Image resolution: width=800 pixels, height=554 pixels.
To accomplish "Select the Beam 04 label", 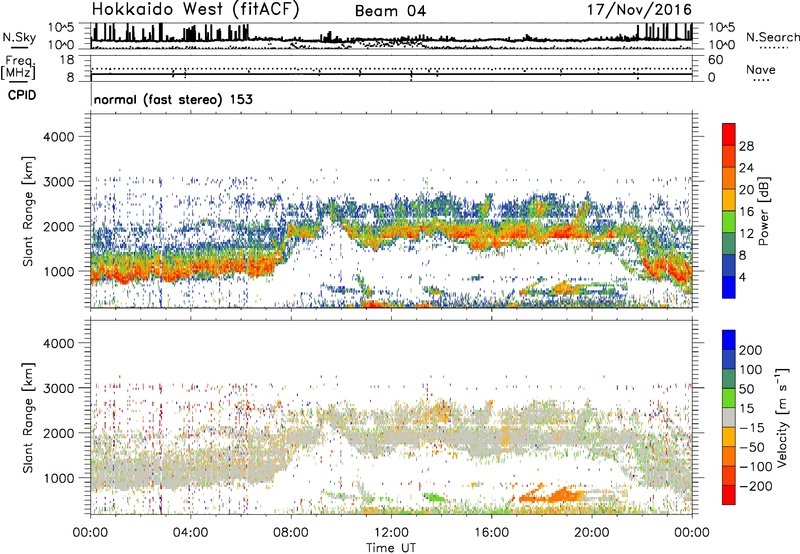I will tap(390, 11).
